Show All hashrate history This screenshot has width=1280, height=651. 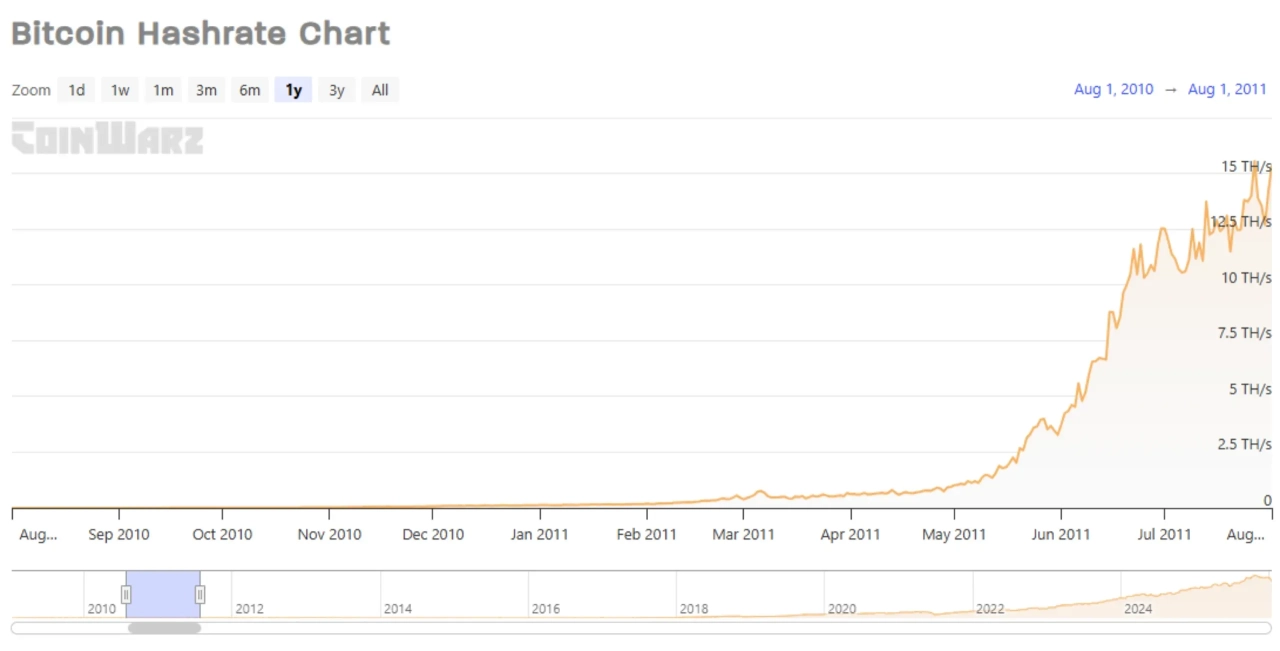380,90
